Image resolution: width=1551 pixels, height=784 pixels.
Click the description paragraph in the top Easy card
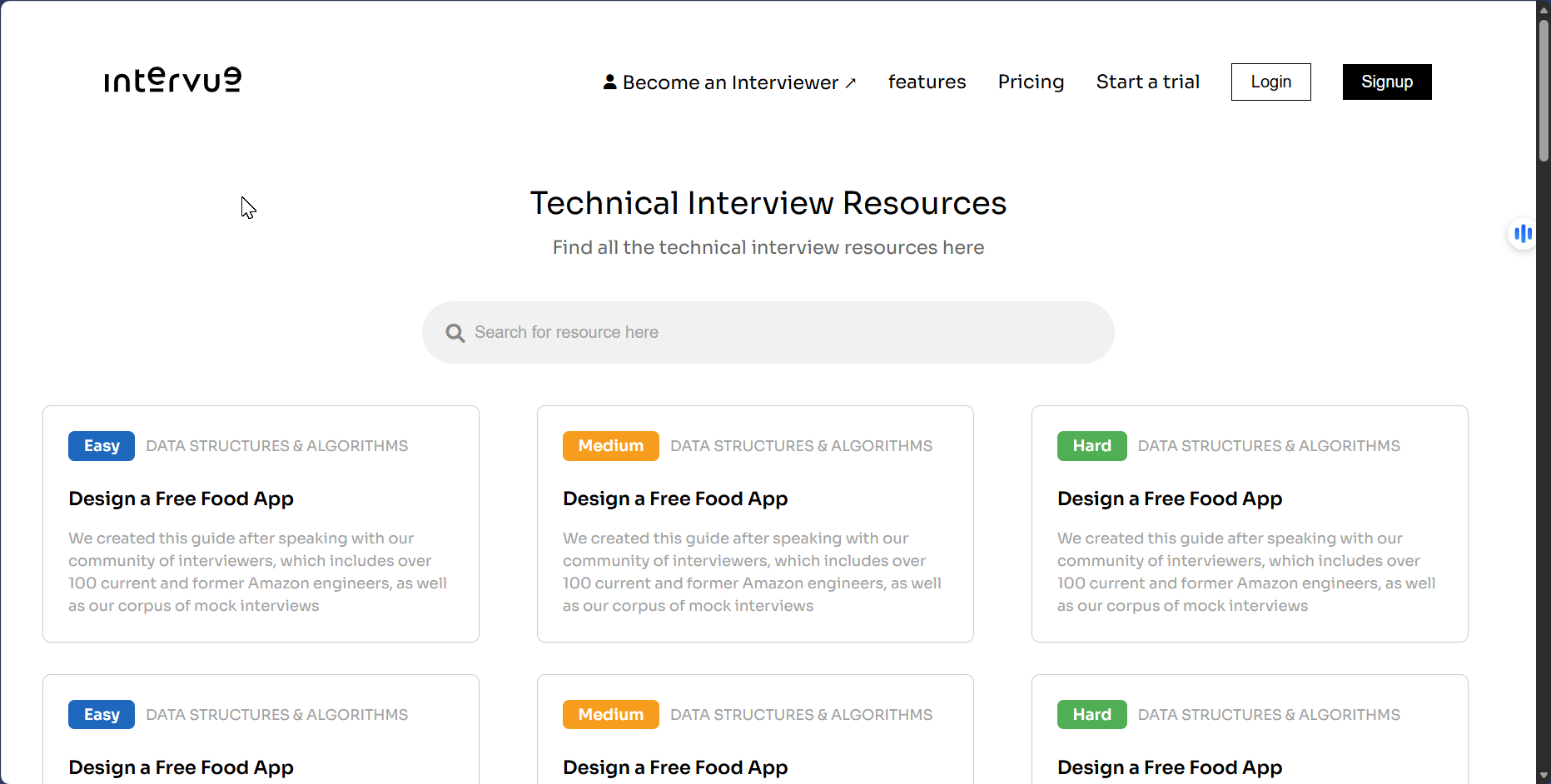coord(258,572)
